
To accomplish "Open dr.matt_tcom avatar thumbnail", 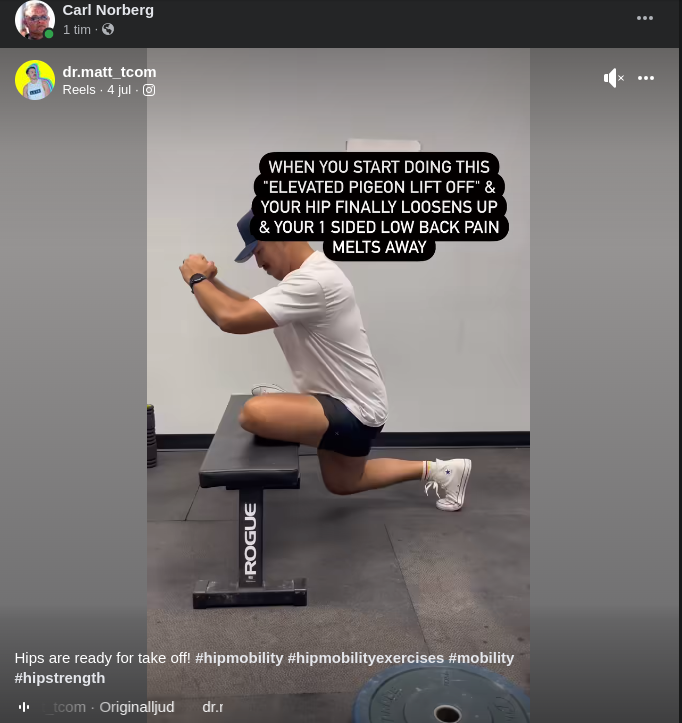I will (35, 80).
